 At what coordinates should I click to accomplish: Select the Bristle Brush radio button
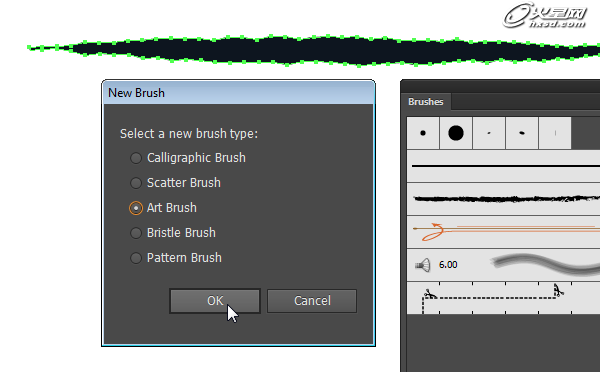(136, 233)
